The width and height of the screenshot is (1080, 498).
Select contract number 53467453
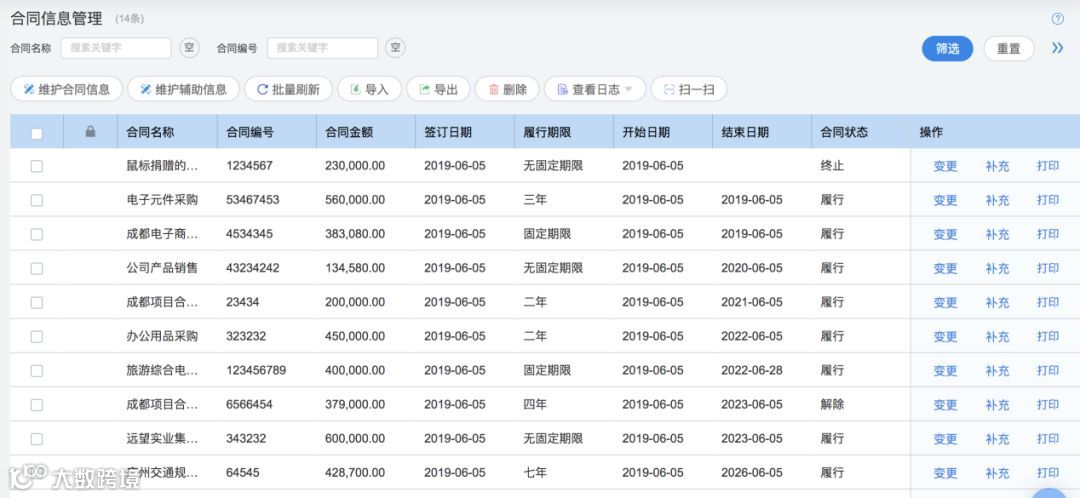(253, 200)
